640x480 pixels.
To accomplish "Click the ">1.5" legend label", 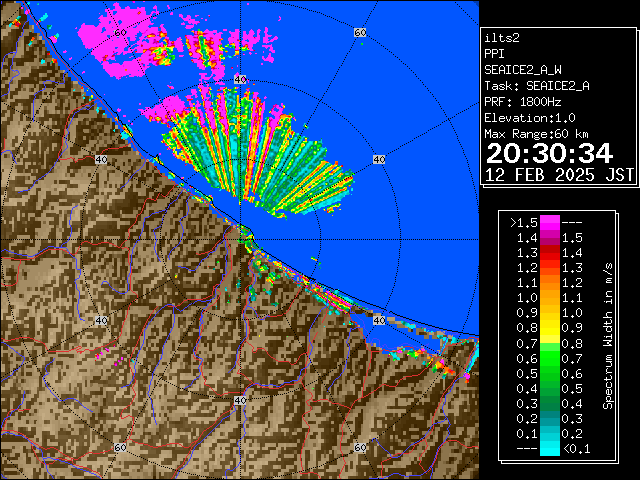I will pyautogui.click(x=524, y=223).
